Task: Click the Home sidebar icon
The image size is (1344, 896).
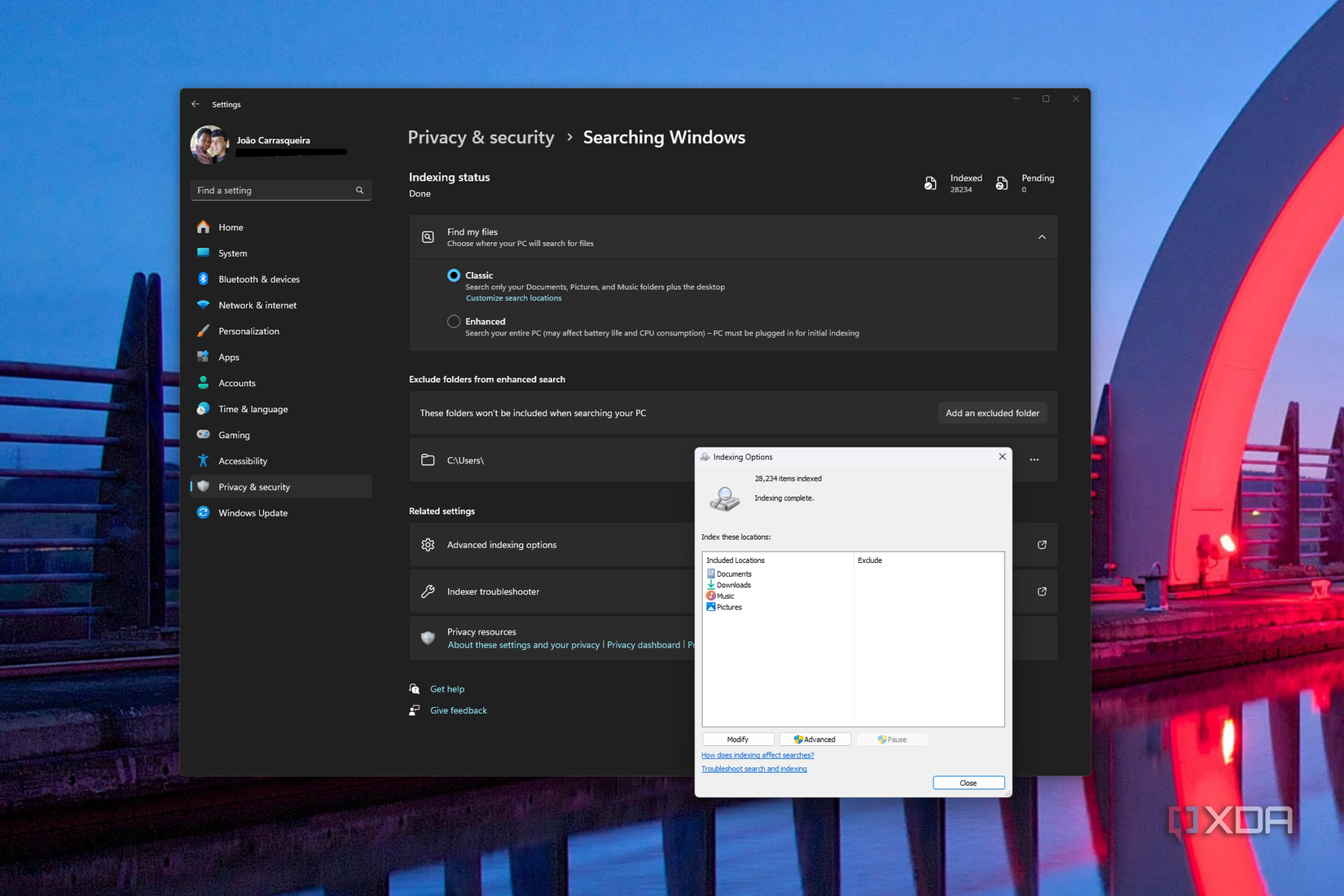Action: pyautogui.click(x=203, y=226)
